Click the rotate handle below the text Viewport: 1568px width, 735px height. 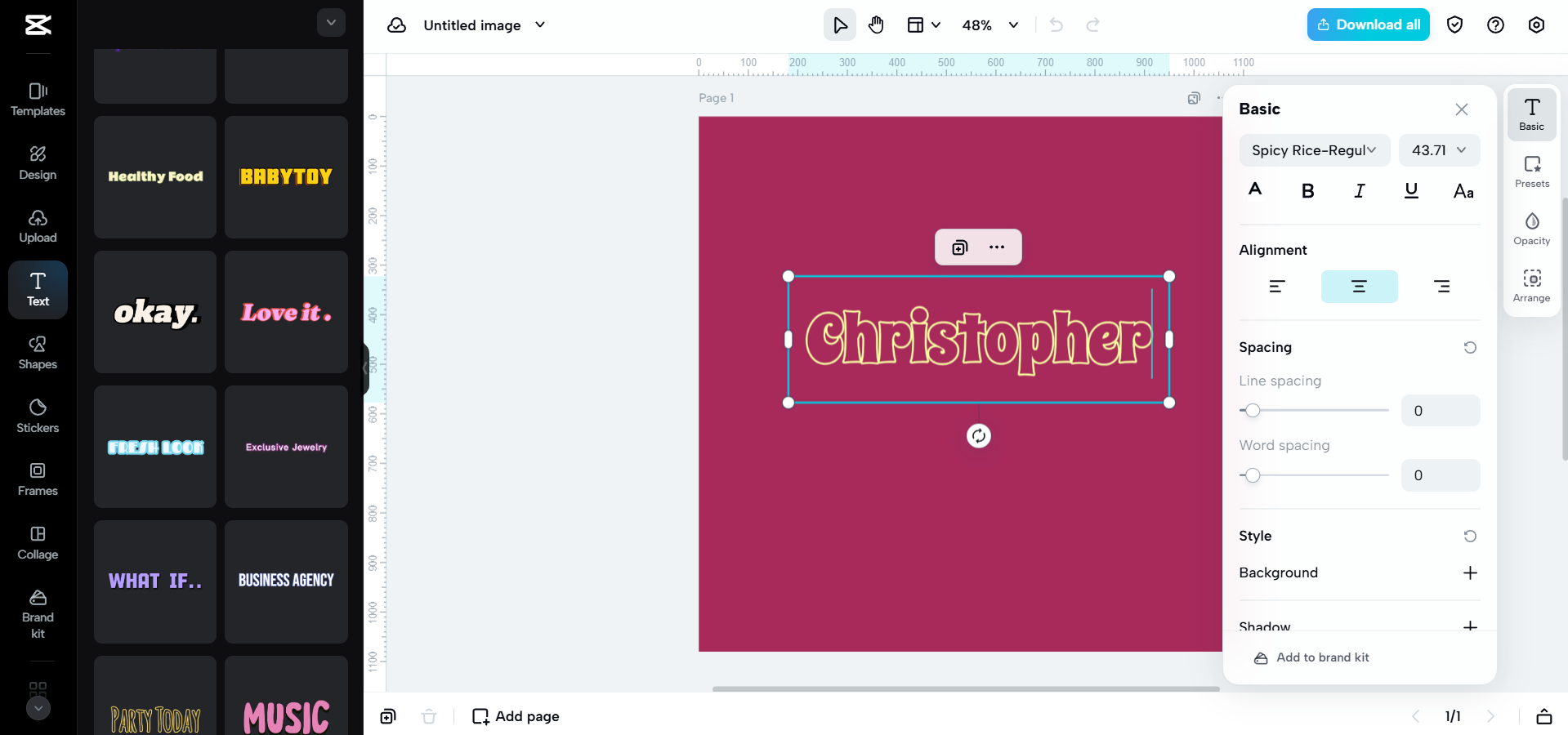(979, 436)
